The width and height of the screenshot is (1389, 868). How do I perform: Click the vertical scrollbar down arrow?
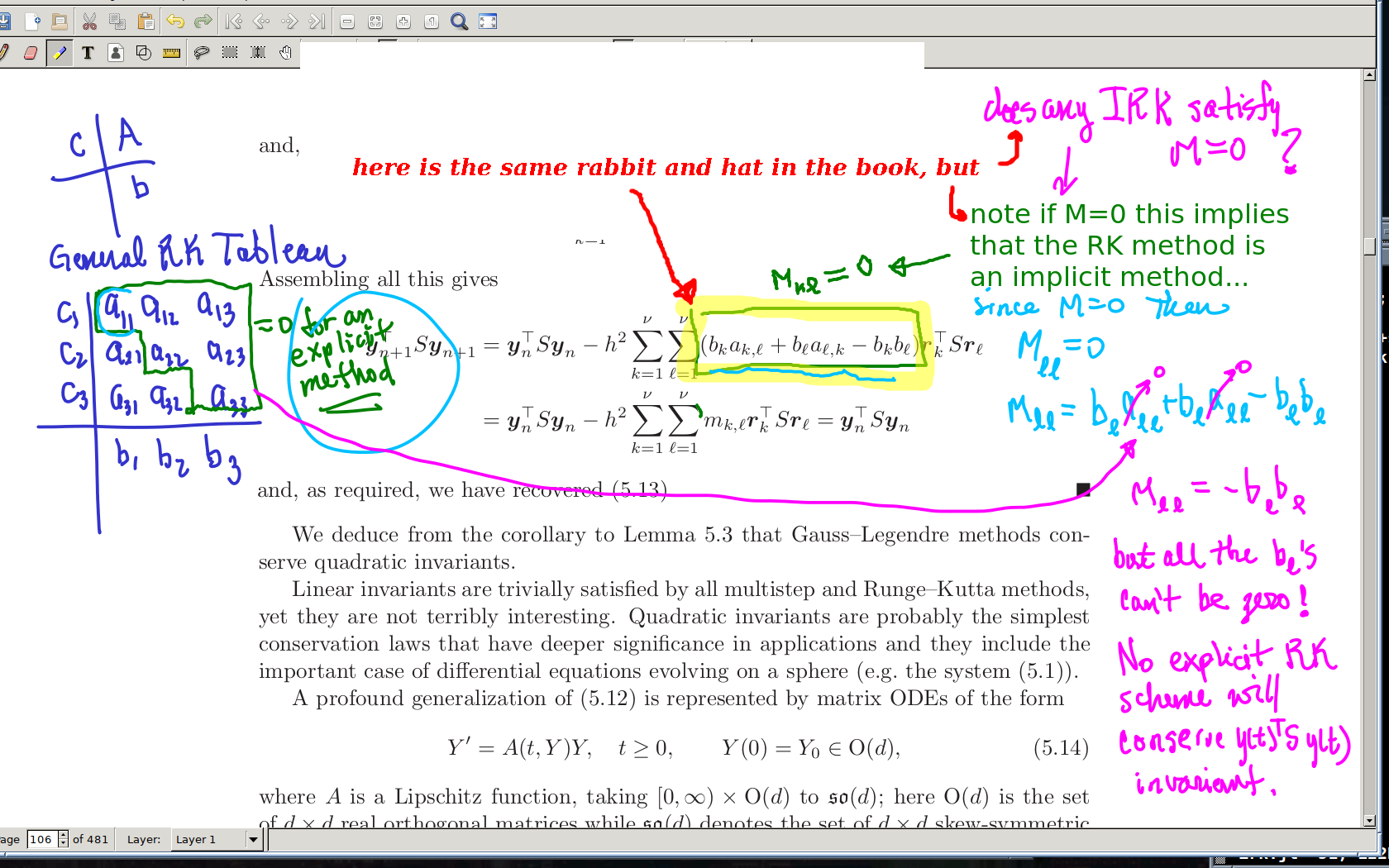(x=1369, y=821)
